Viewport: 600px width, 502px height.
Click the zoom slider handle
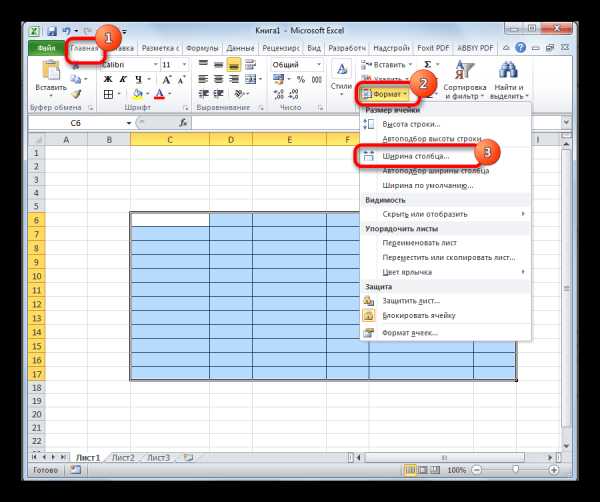pyautogui.click(x=515, y=469)
